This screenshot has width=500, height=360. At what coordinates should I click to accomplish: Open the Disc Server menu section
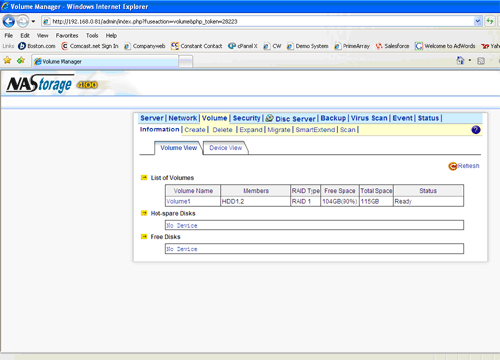[x=295, y=119]
